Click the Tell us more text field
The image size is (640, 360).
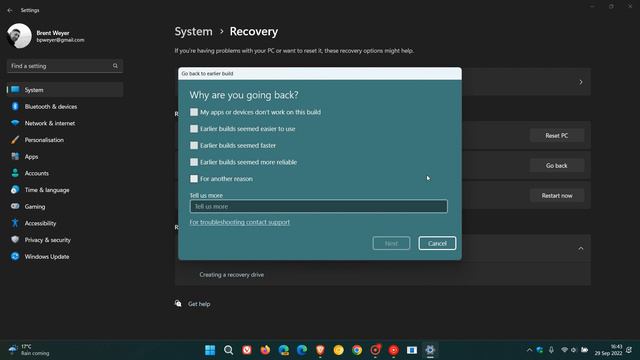pos(318,206)
